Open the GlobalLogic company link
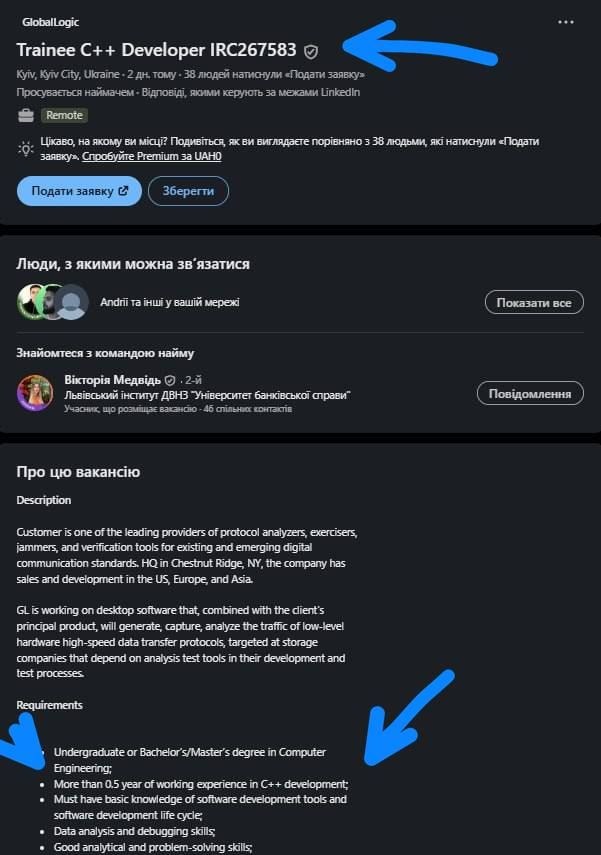601x855 pixels. tap(51, 22)
